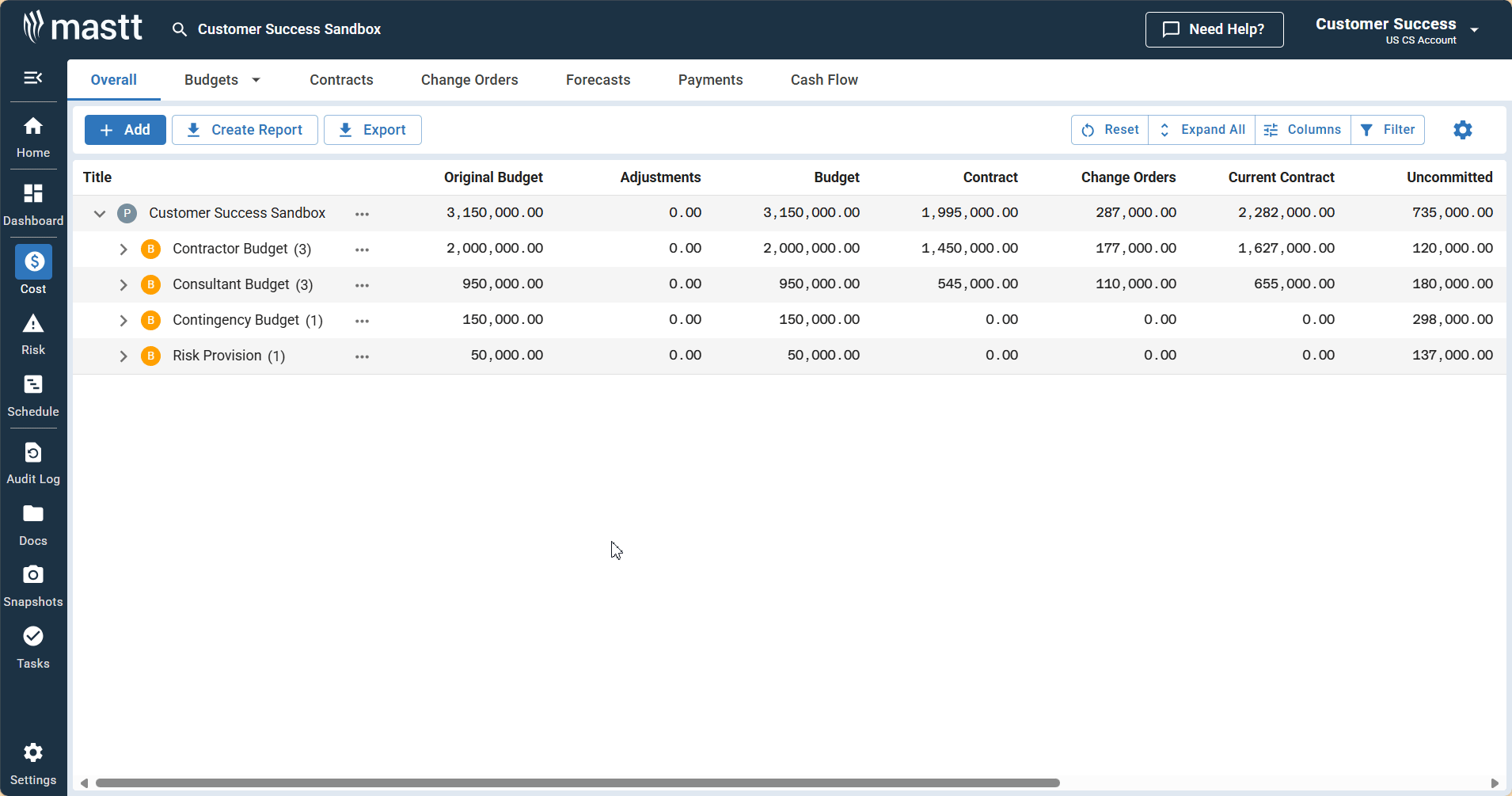
Task: Collapse the Customer Success Sandbox row
Action: pos(100,213)
